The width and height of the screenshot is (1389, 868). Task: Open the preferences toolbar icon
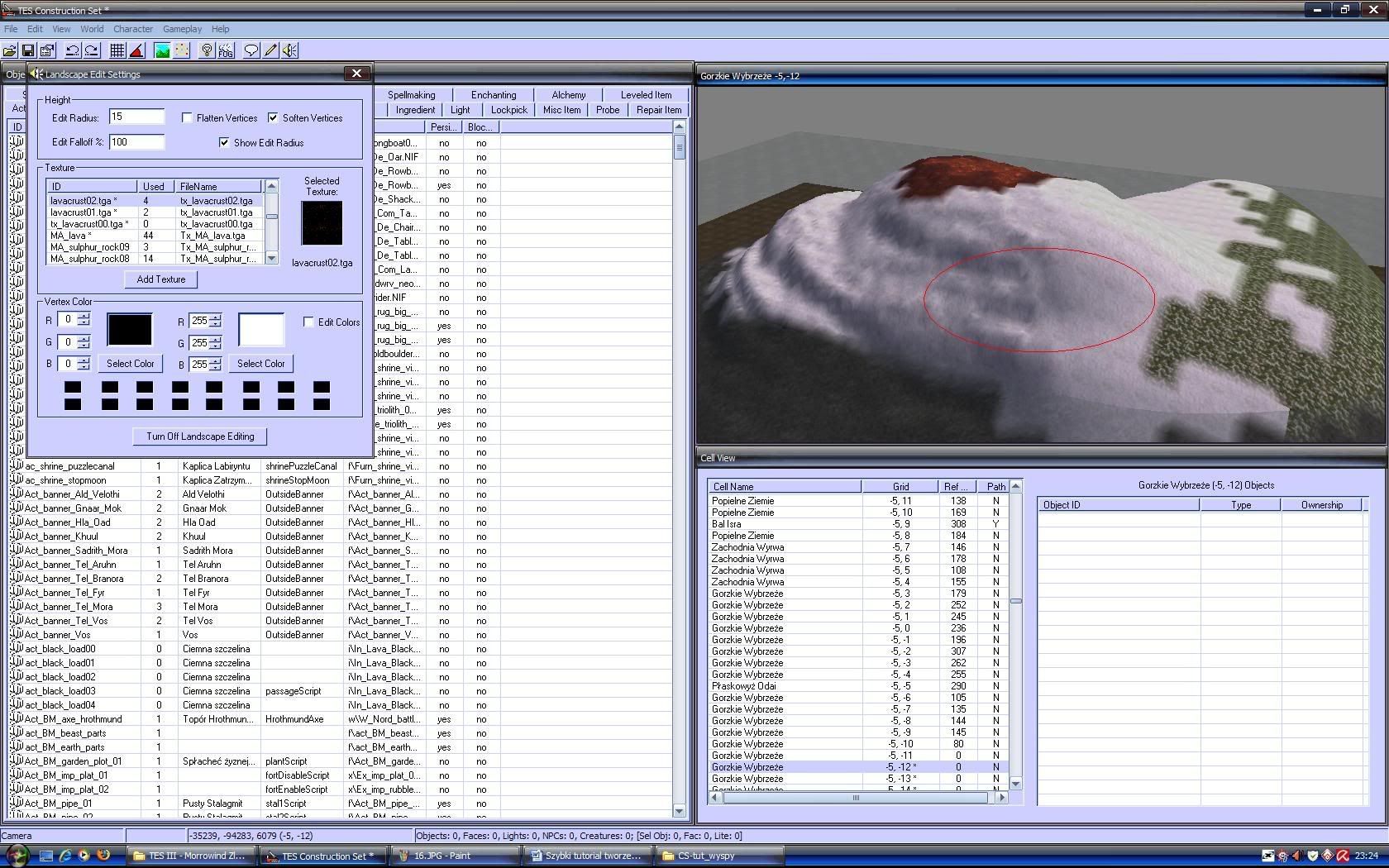tap(47, 50)
